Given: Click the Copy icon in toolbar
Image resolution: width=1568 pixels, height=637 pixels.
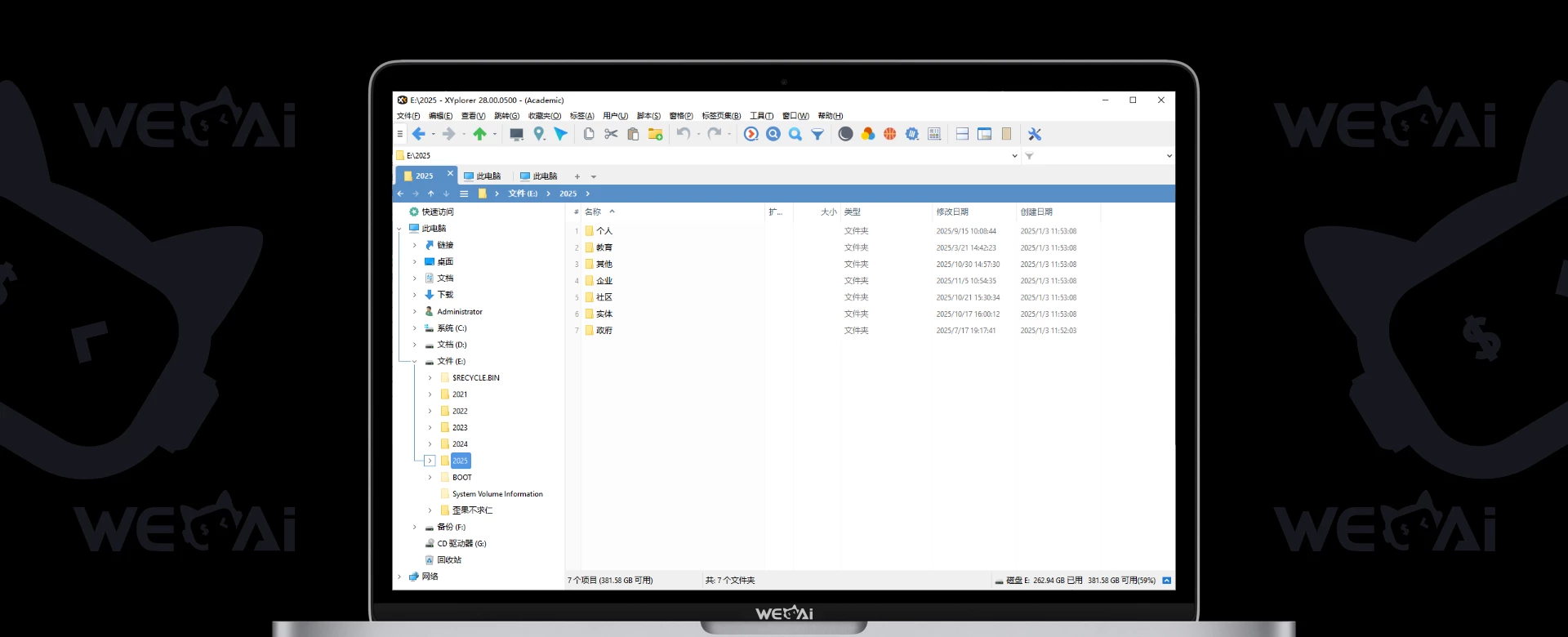Looking at the screenshot, I should coord(589,134).
